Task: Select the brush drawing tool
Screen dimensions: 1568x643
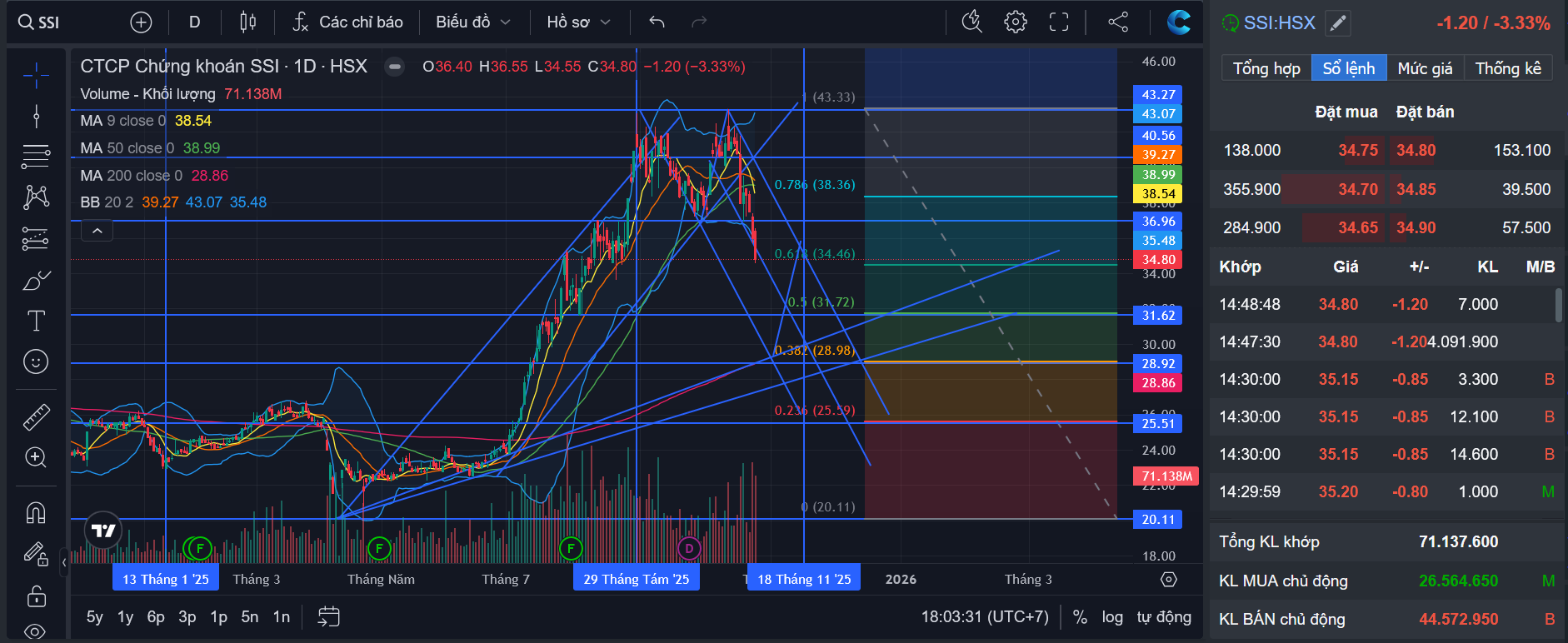Action: (x=36, y=281)
